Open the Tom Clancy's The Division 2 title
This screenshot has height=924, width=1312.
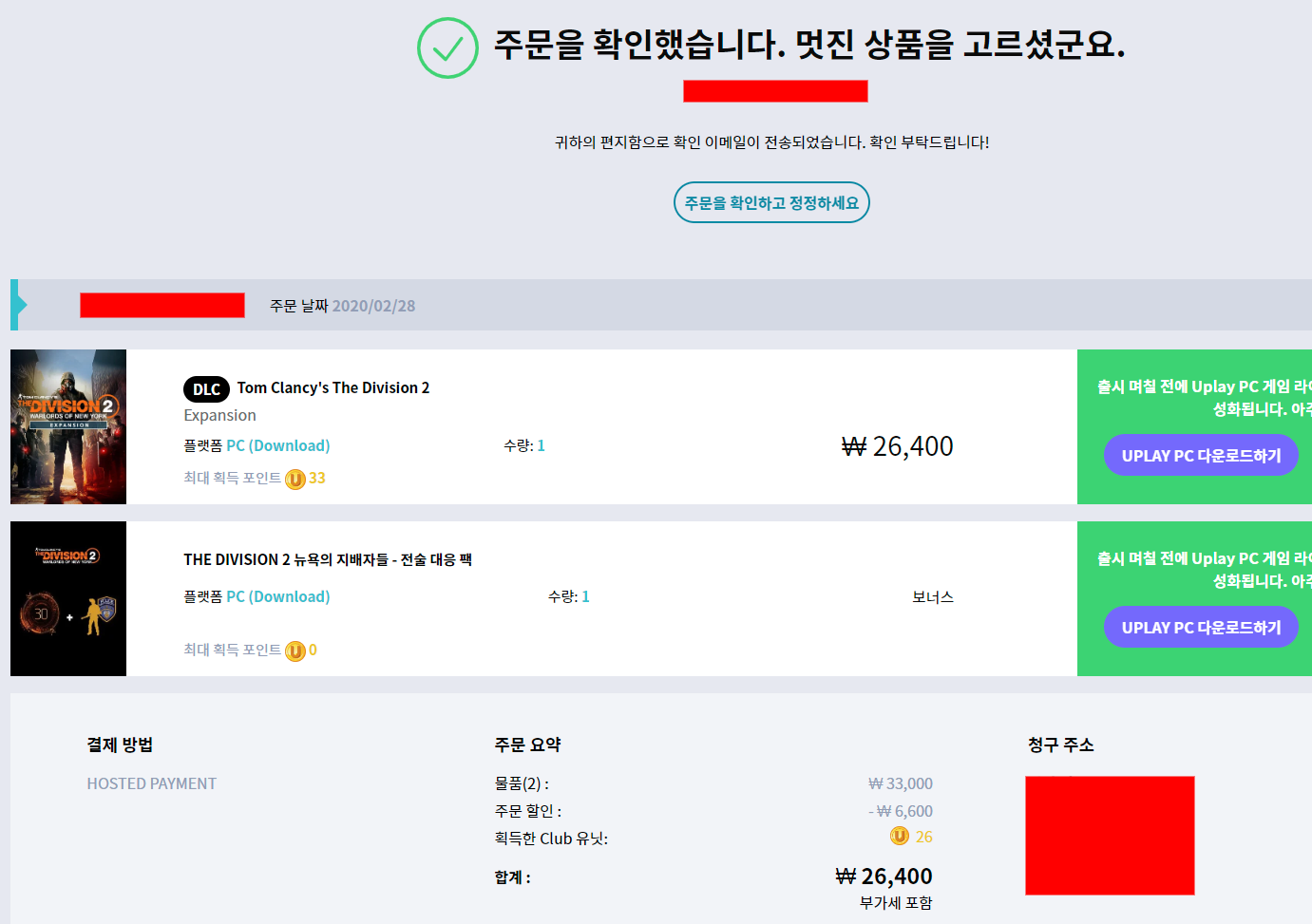[333, 387]
